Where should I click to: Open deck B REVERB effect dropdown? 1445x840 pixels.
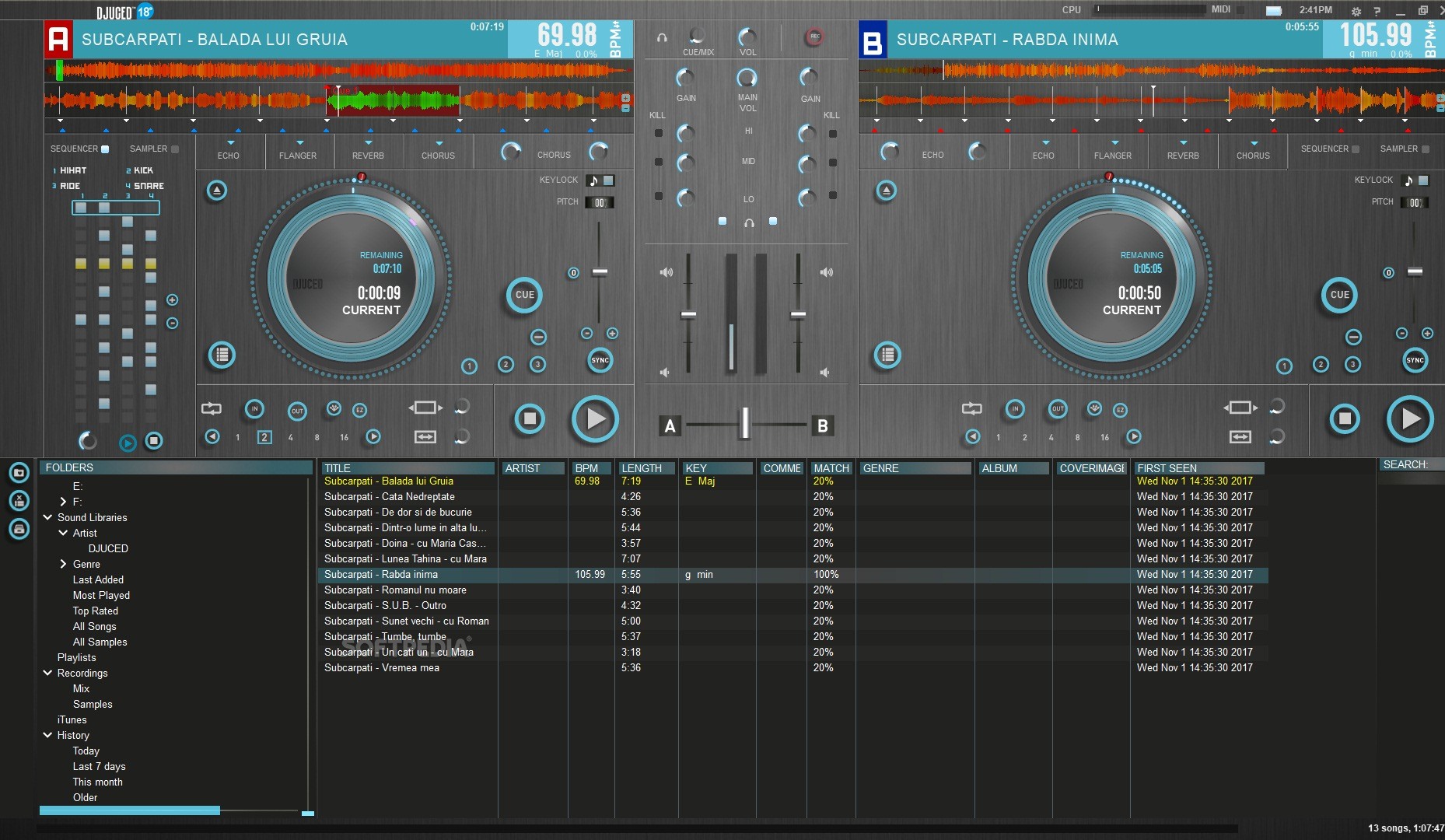tap(1184, 143)
